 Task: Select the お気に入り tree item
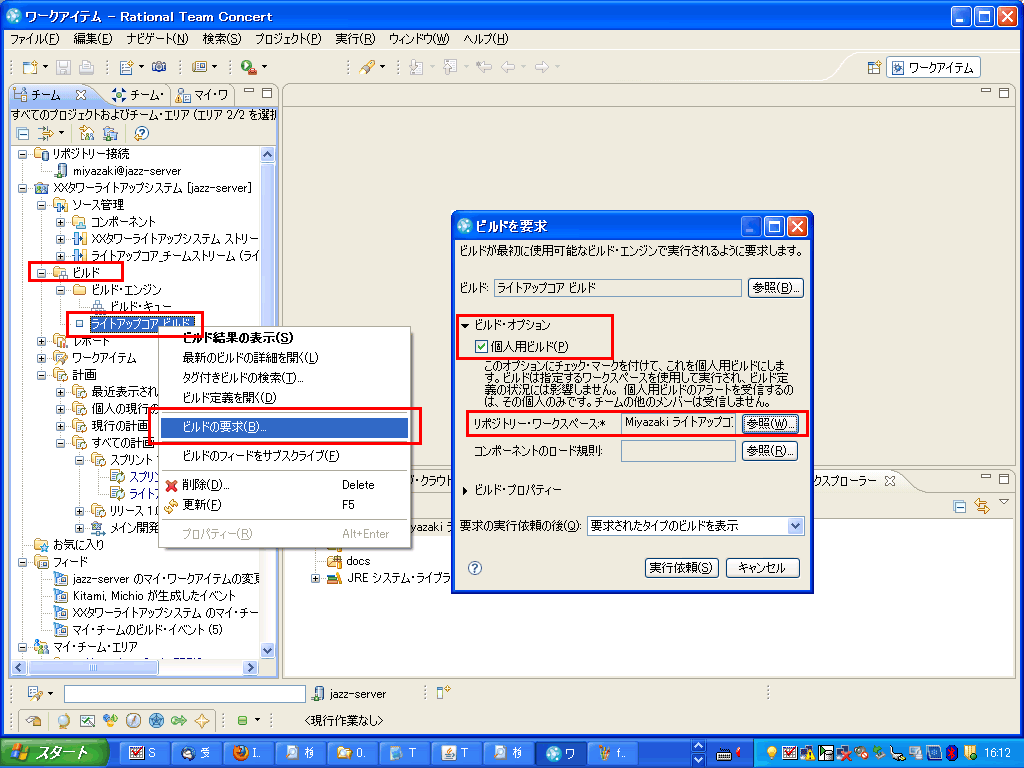click(x=78, y=545)
